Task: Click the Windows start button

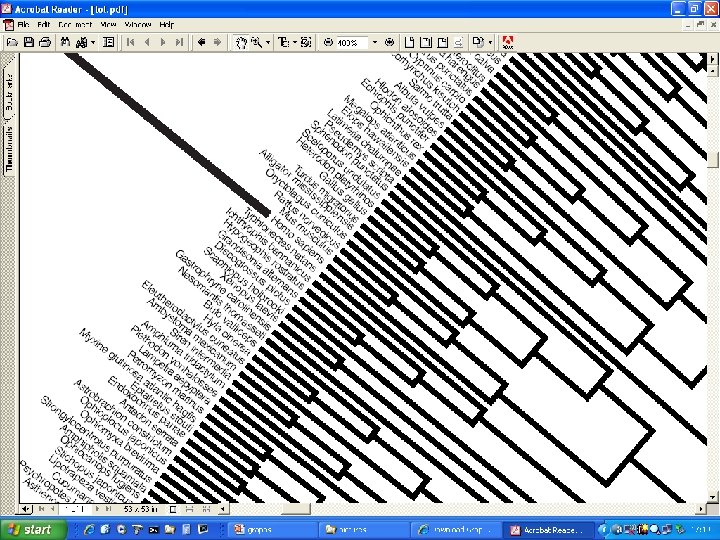Action: (x=33, y=529)
